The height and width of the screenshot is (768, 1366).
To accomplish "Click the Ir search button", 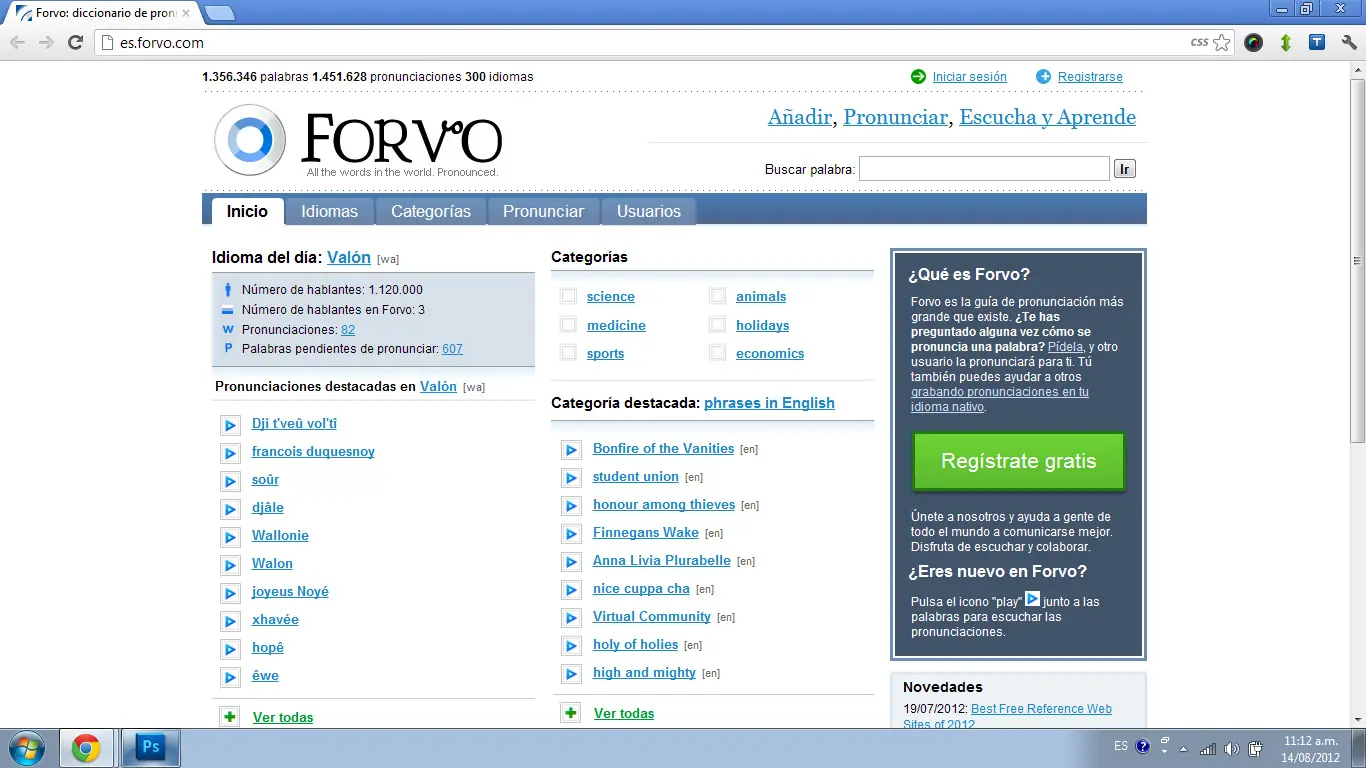I will (x=1125, y=169).
